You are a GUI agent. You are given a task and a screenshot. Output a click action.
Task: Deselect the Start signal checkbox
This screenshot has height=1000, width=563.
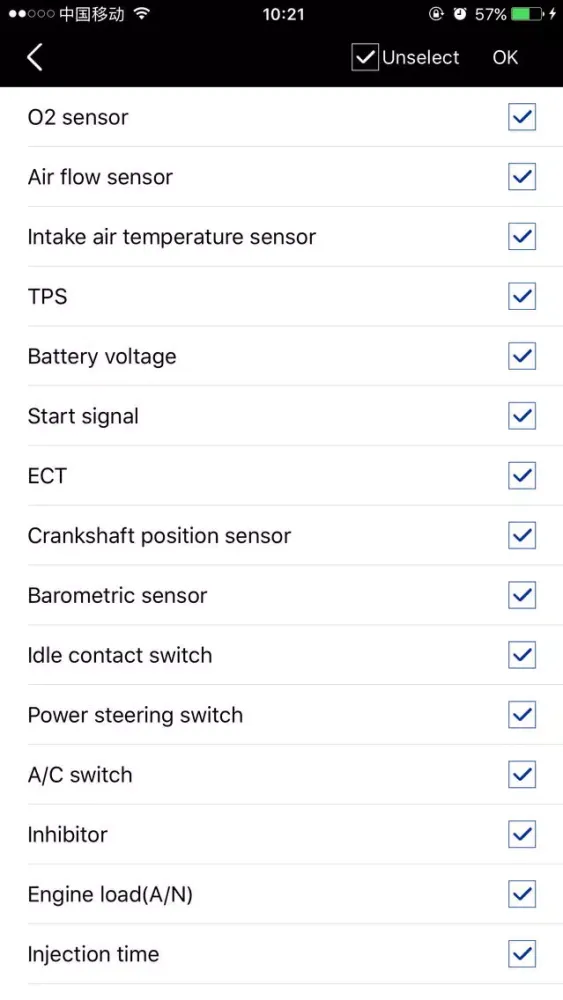(522, 416)
